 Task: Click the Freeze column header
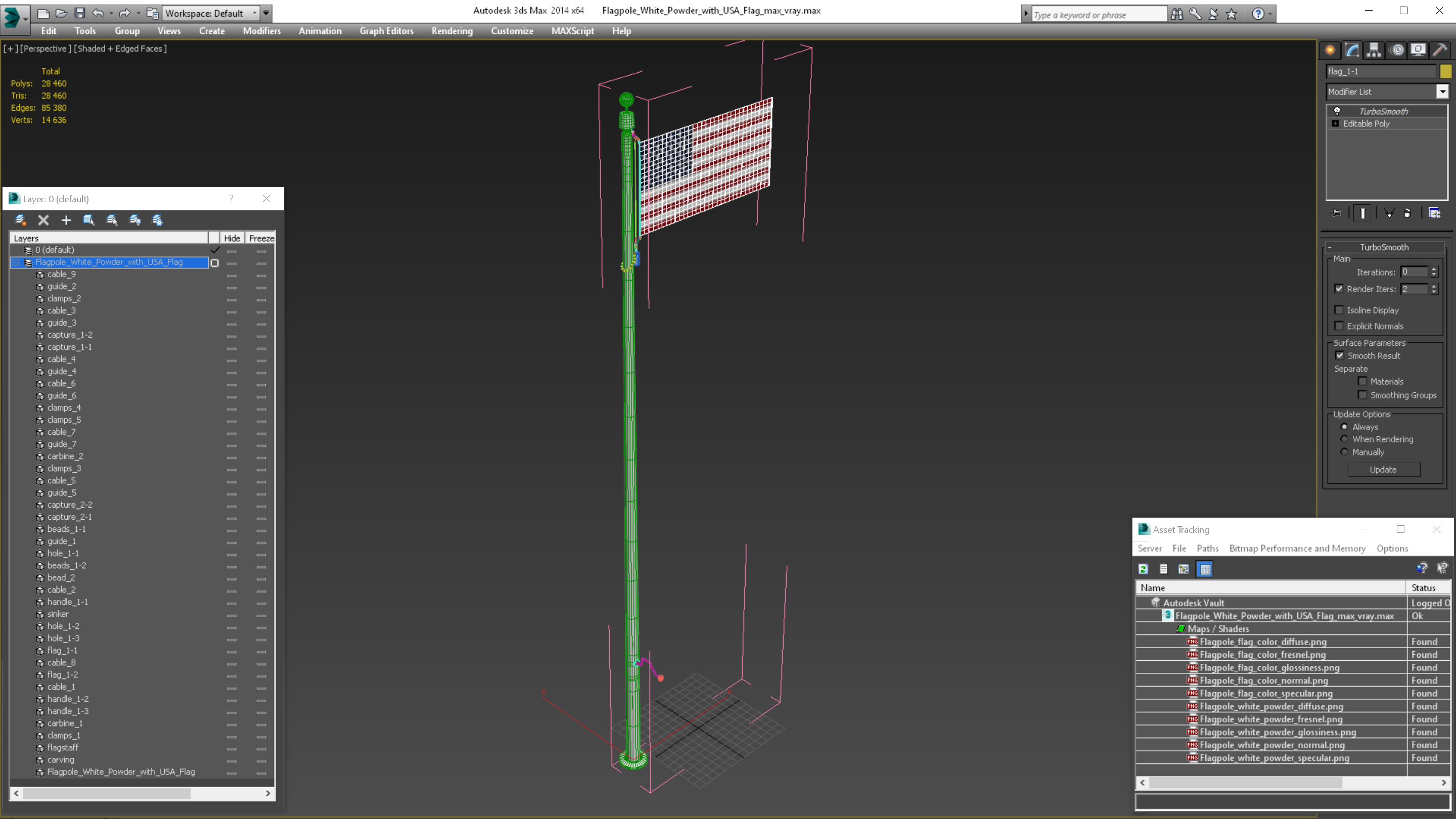(261, 239)
